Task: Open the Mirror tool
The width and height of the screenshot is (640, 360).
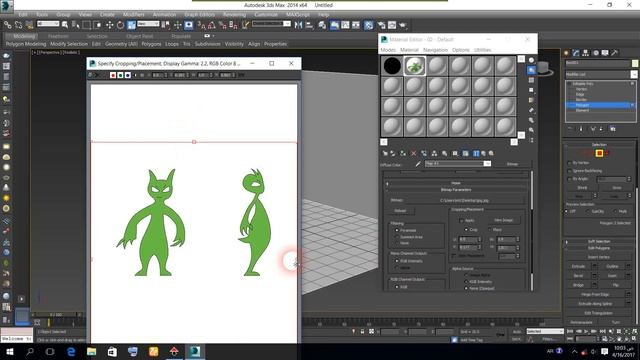Action: tap(298, 25)
